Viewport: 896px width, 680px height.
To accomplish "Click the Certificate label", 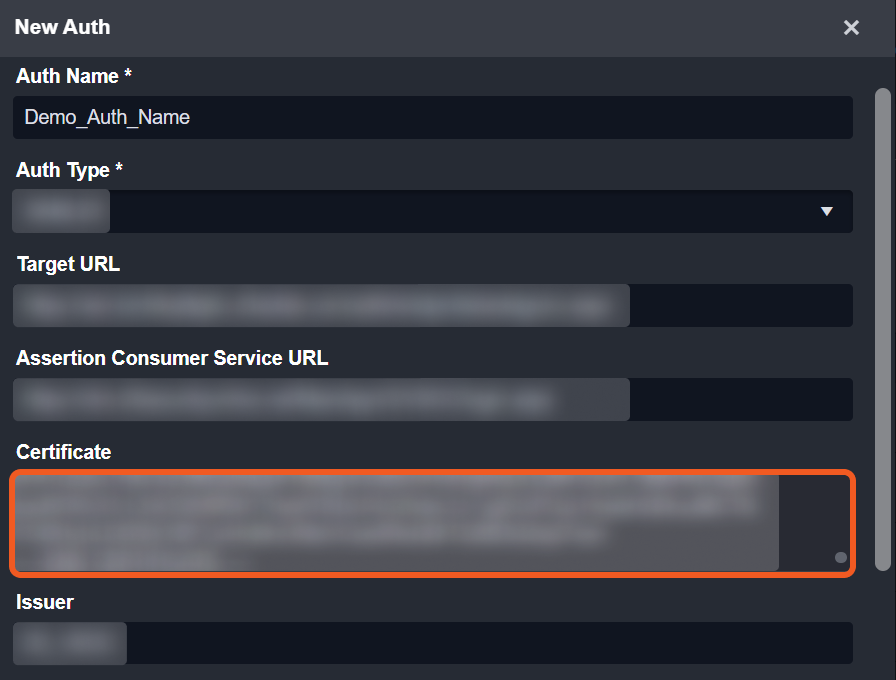I will point(63,452).
